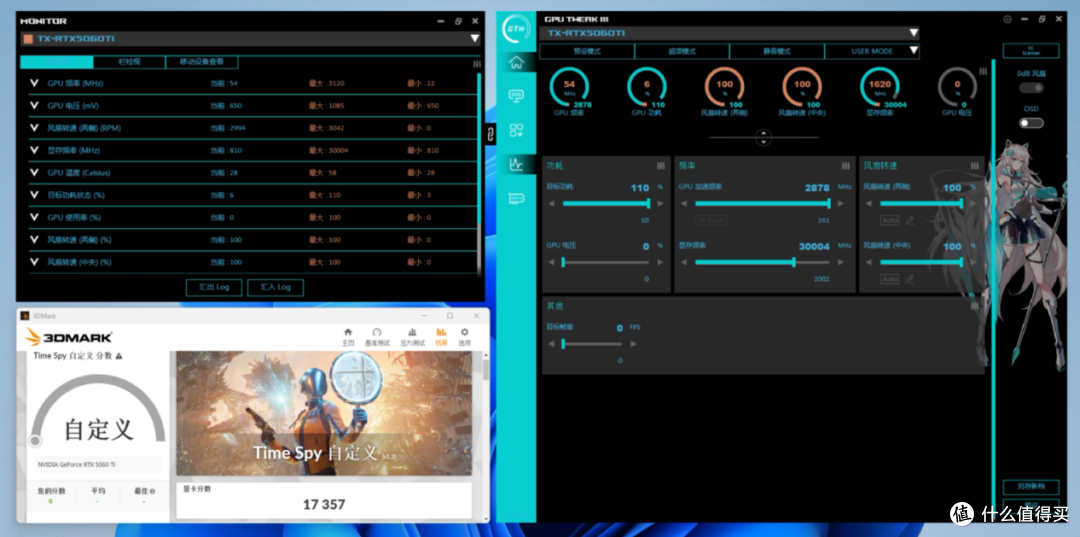Click the 显存频率 gauge dial
The image size is (1080, 537).
[x=880, y=87]
